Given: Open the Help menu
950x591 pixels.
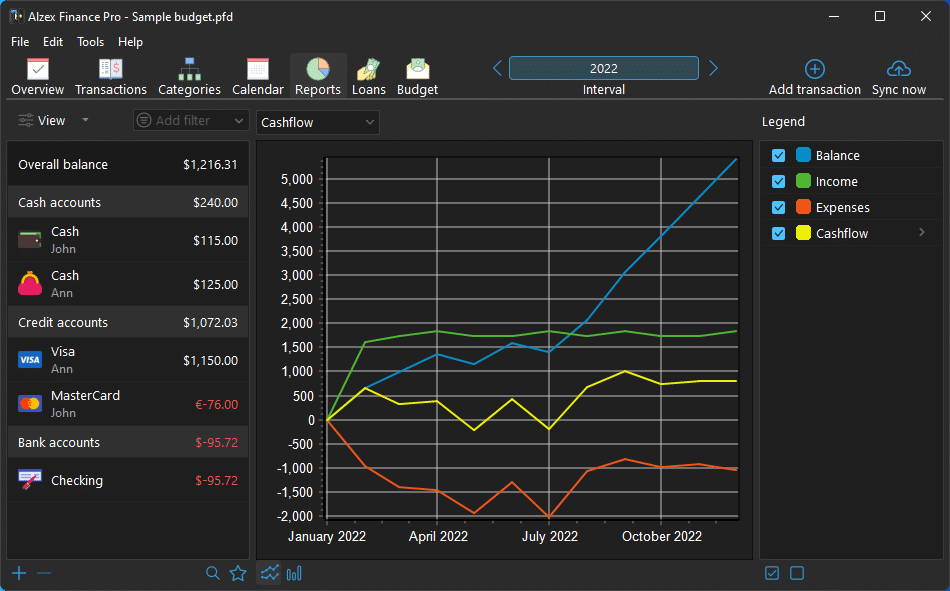Looking at the screenshot, I should click(x=130, y=42).
